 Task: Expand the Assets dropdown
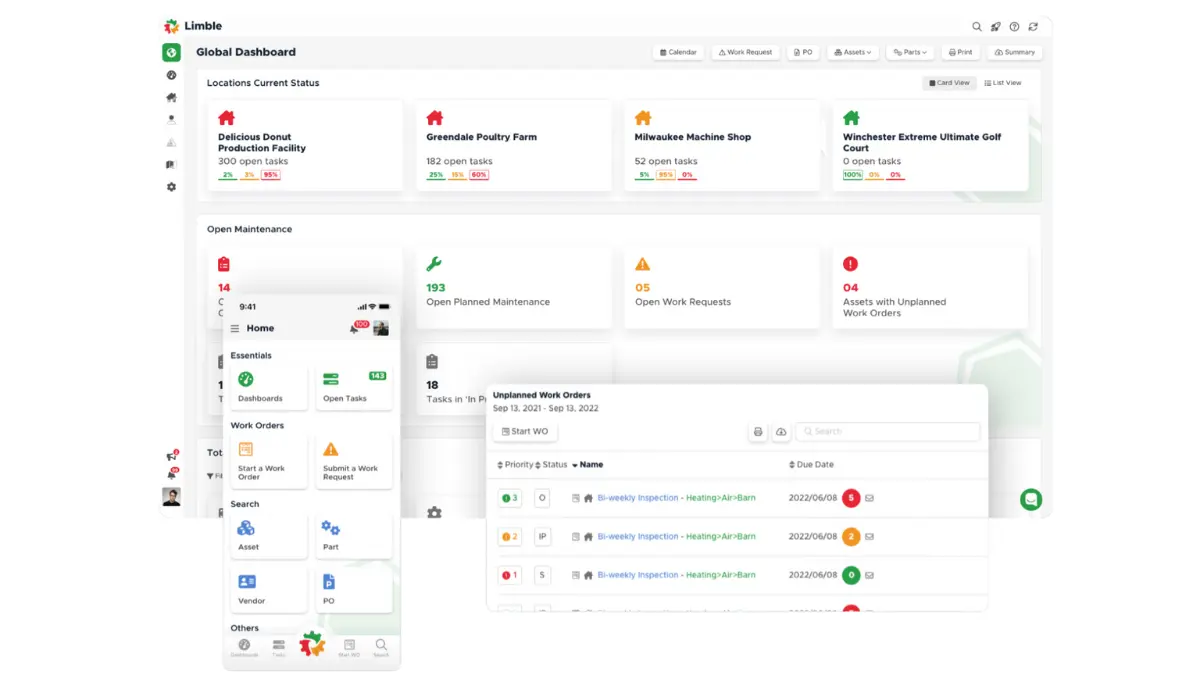click(853, 52)
